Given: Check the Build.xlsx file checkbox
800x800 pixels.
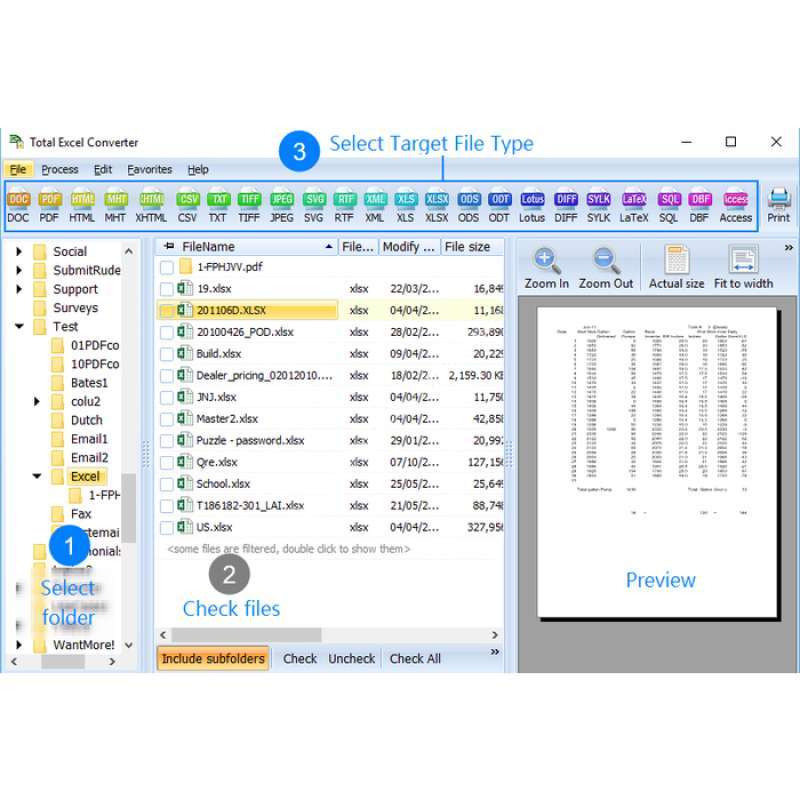Looking at the screenshot, I should pos(166,353).
